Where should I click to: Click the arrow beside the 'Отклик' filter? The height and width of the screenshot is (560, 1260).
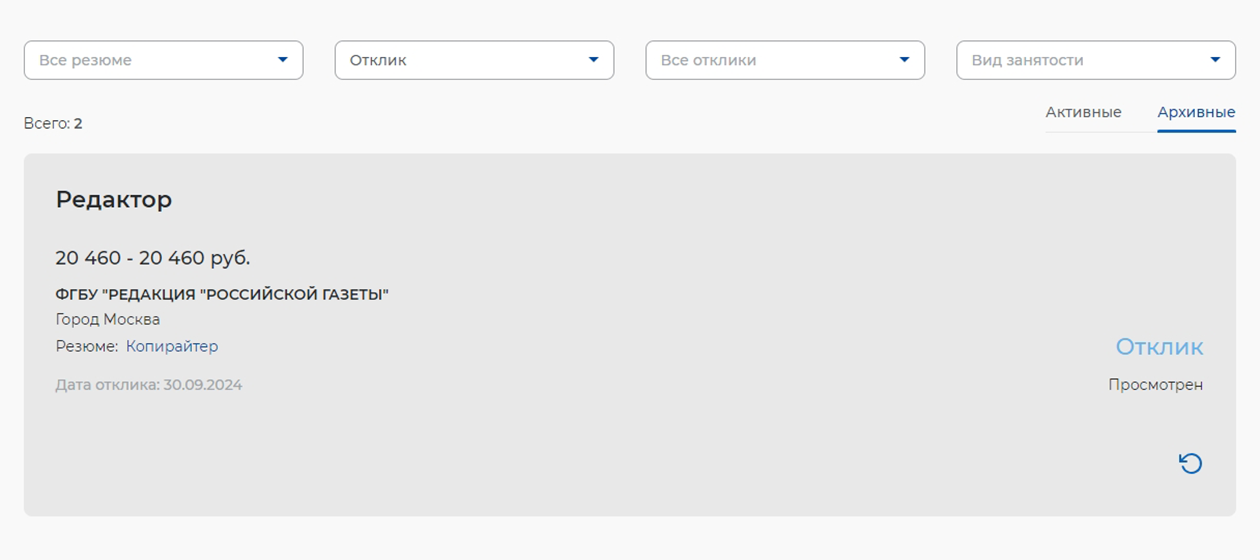tap(593, 60)
